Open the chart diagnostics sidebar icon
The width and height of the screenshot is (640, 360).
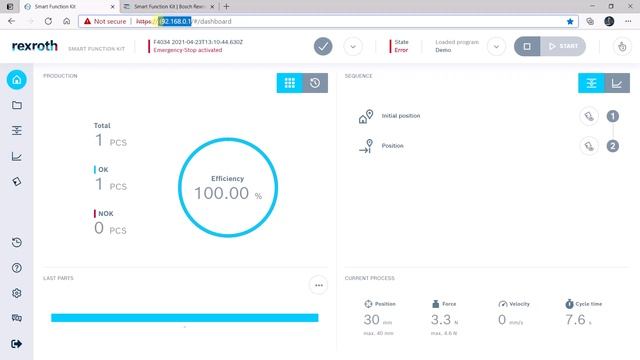click(x=17, y=156)
